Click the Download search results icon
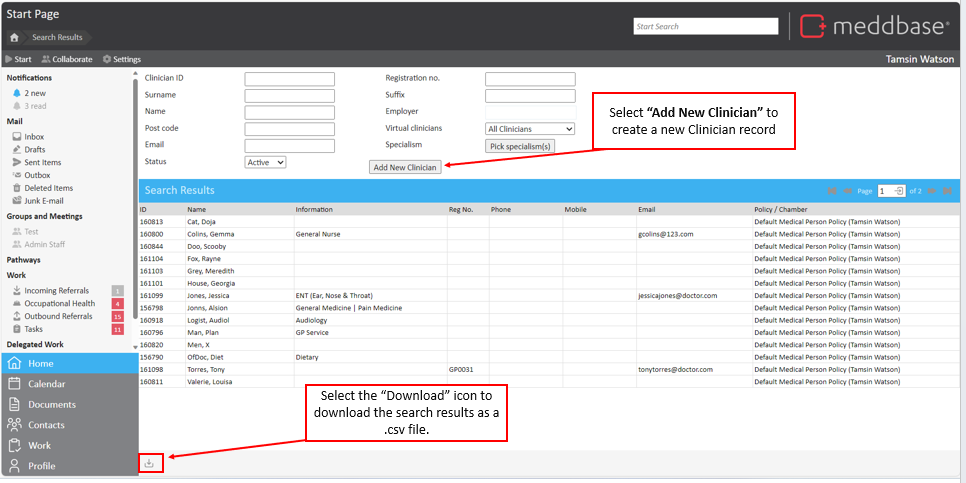The height and width of the screenshot is (483, 966). coord(149,463)
